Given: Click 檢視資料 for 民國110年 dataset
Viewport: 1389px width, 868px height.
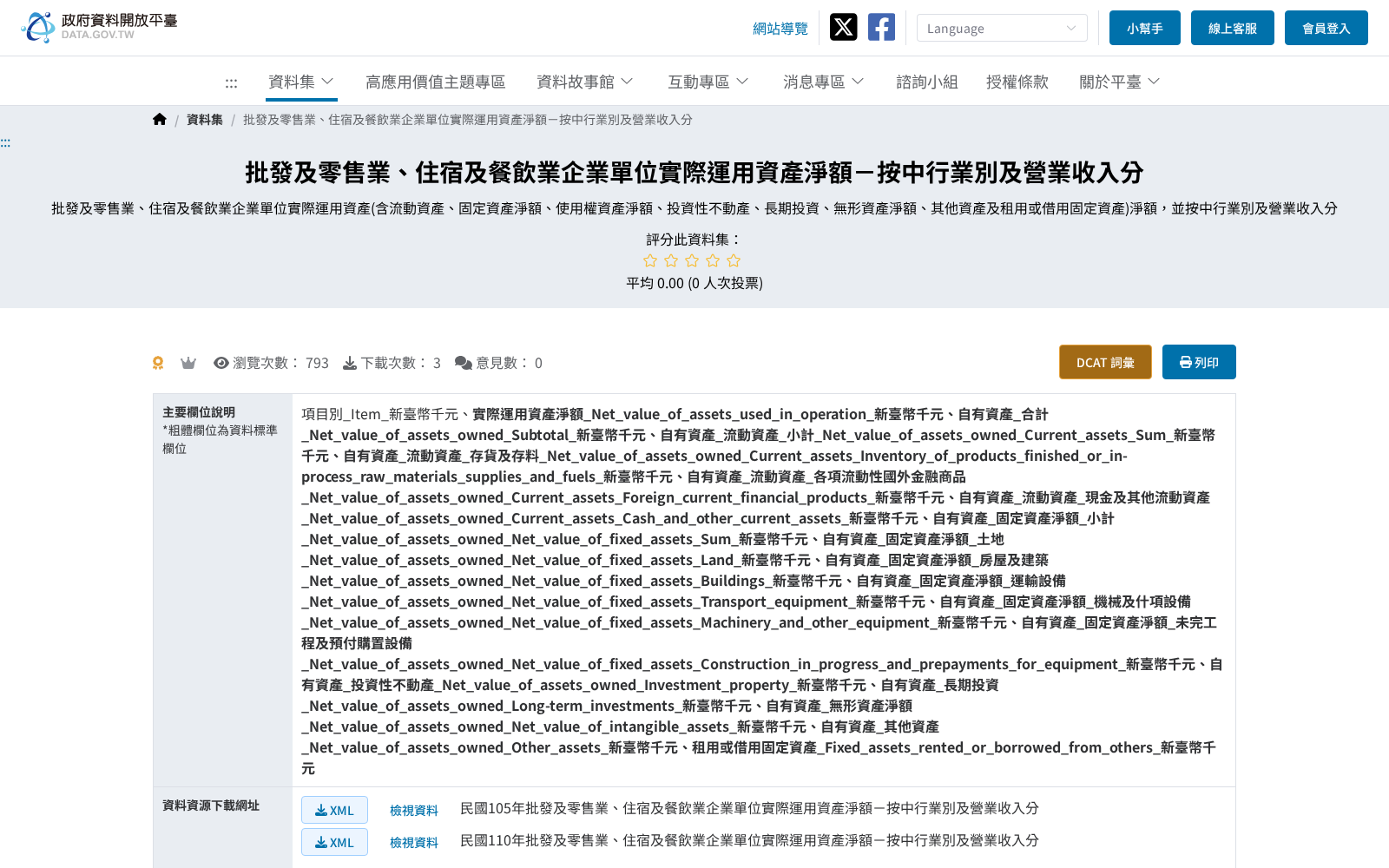Looking at the screenshot, I should [x=414, y=842].
